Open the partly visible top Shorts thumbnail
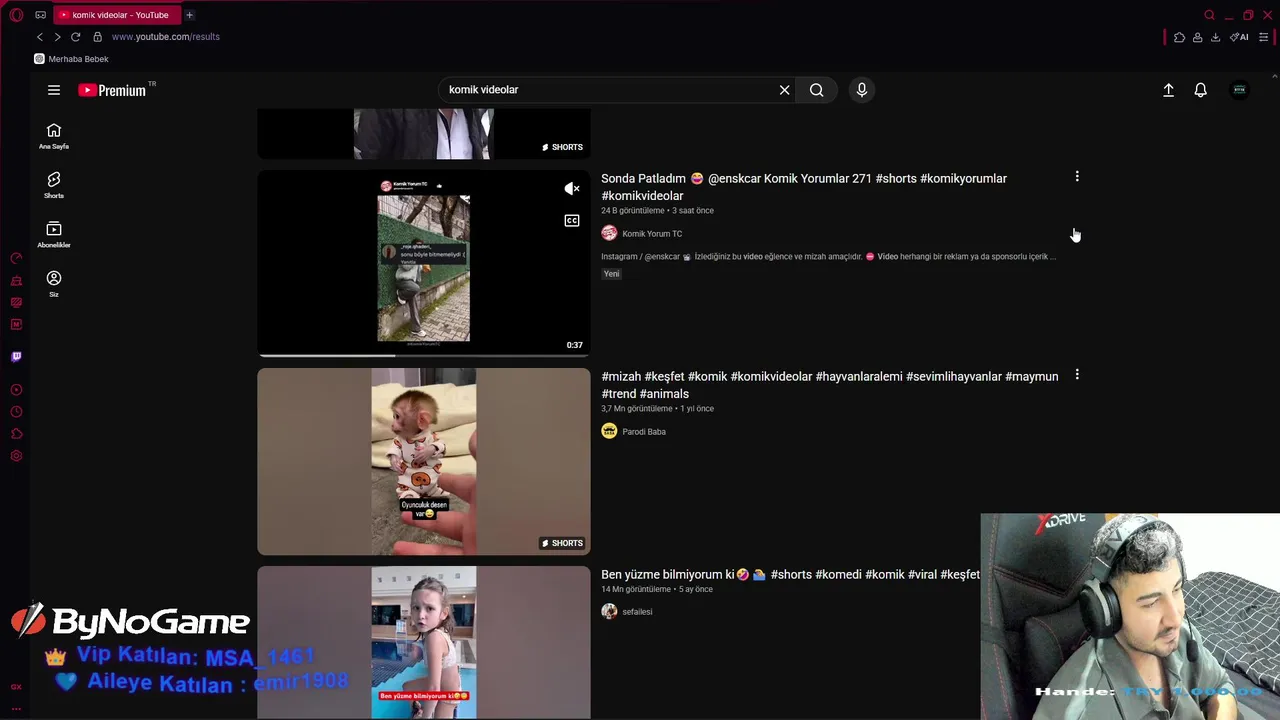1280x720 pixels. (x=424, y=134)
